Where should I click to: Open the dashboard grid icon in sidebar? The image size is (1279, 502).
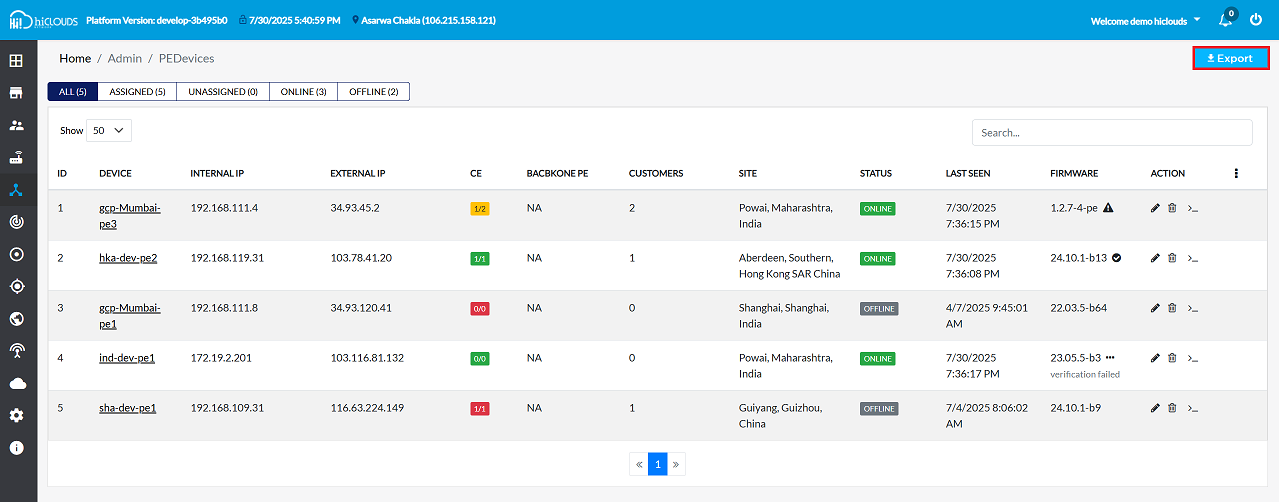pos(16,61)
